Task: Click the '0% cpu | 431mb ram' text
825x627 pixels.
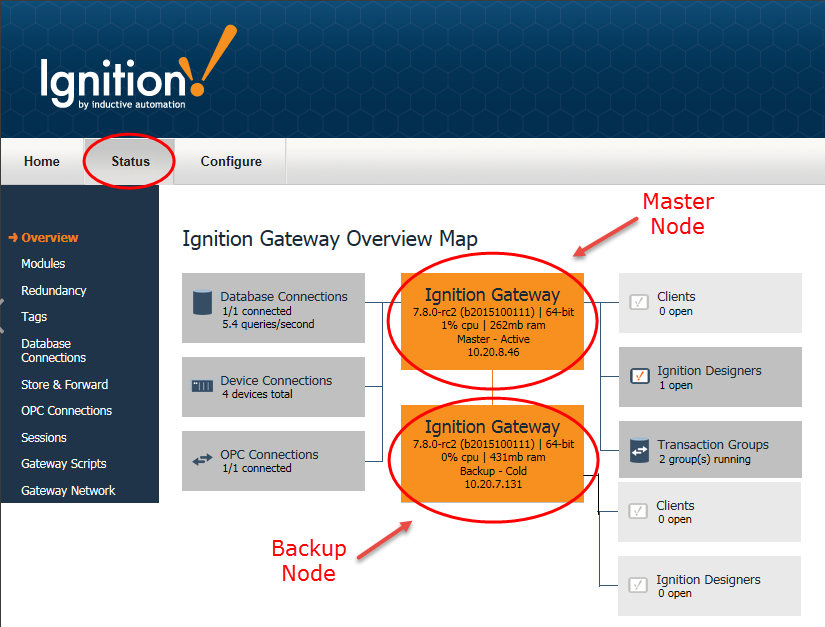Action: (x=494, y=457)
